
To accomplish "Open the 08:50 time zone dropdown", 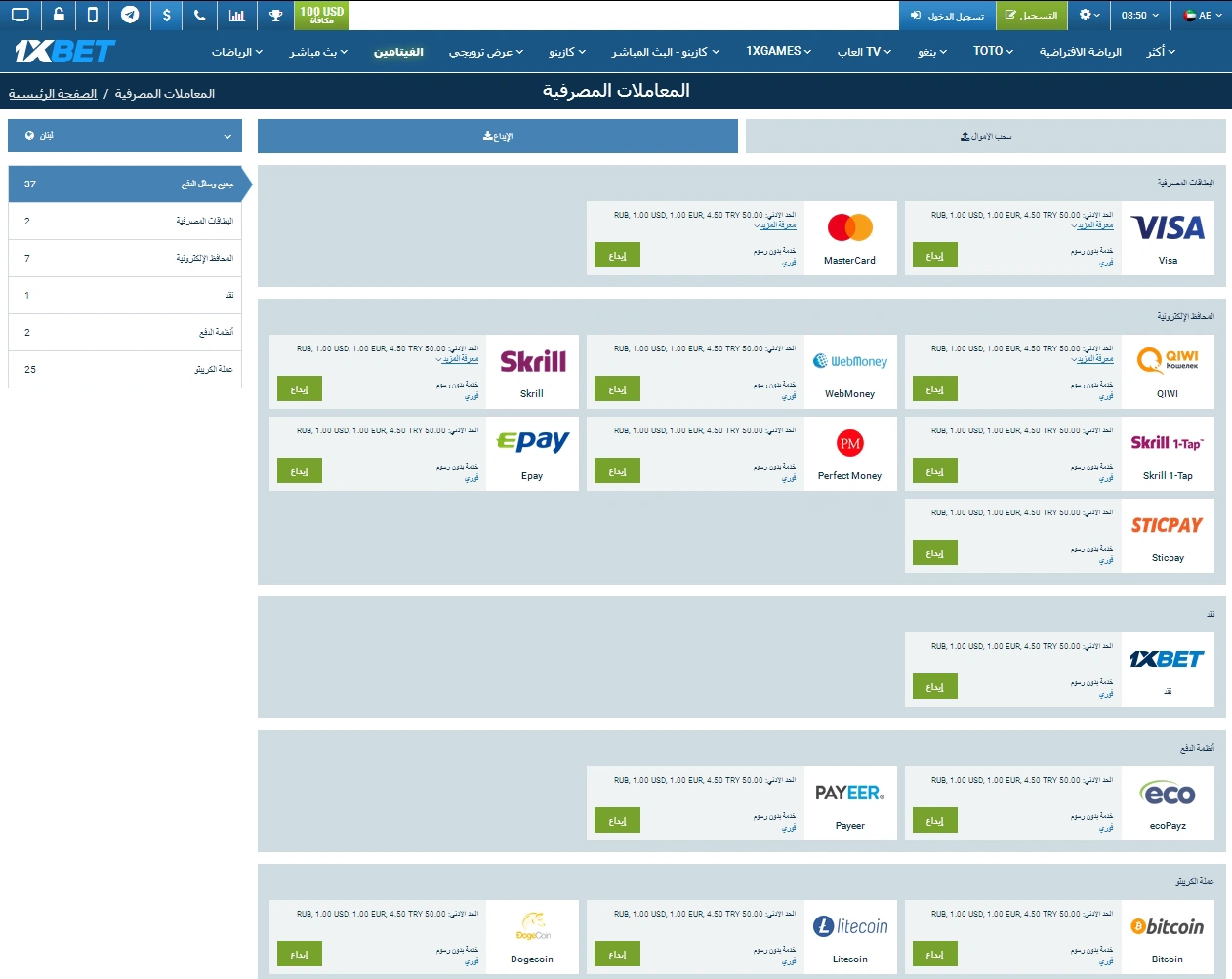I will (x=1138, y=16).
